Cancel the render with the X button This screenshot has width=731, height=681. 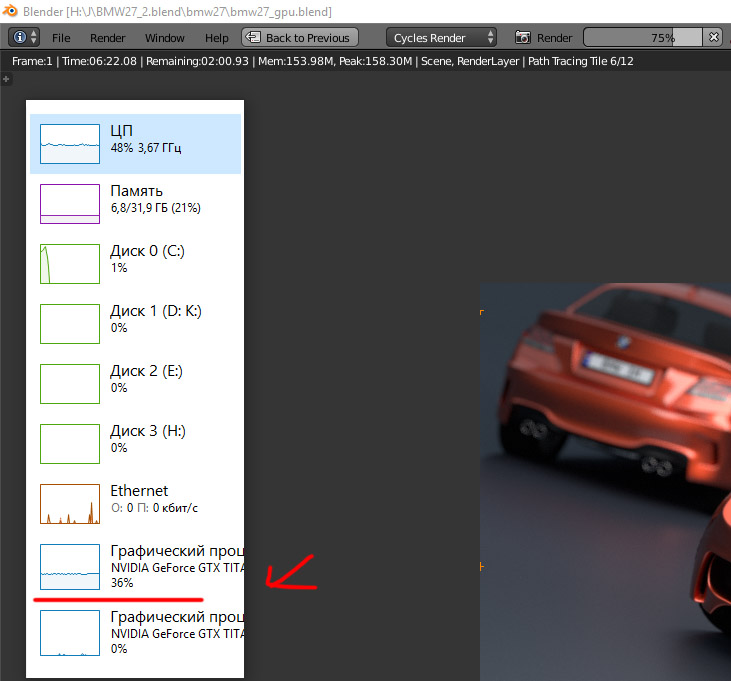point(714,37)
